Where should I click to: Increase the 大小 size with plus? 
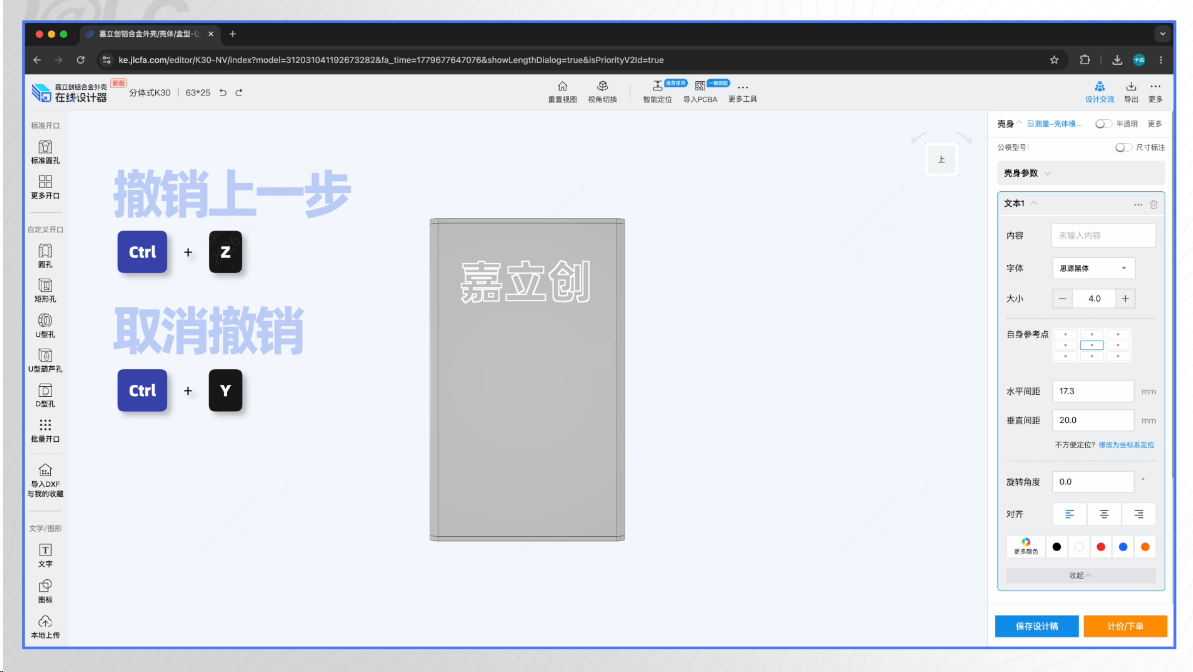[1125, 298]
